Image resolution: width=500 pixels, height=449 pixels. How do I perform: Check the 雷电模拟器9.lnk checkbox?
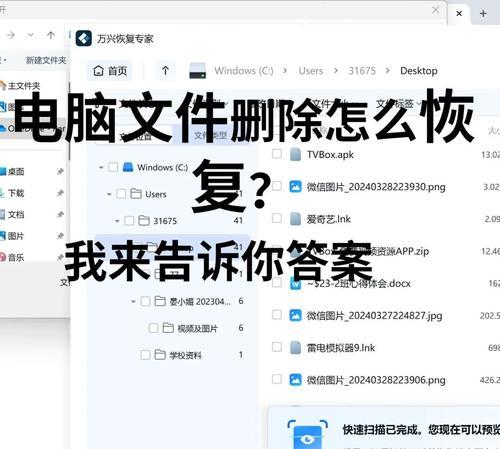click(x=277, y=347)
